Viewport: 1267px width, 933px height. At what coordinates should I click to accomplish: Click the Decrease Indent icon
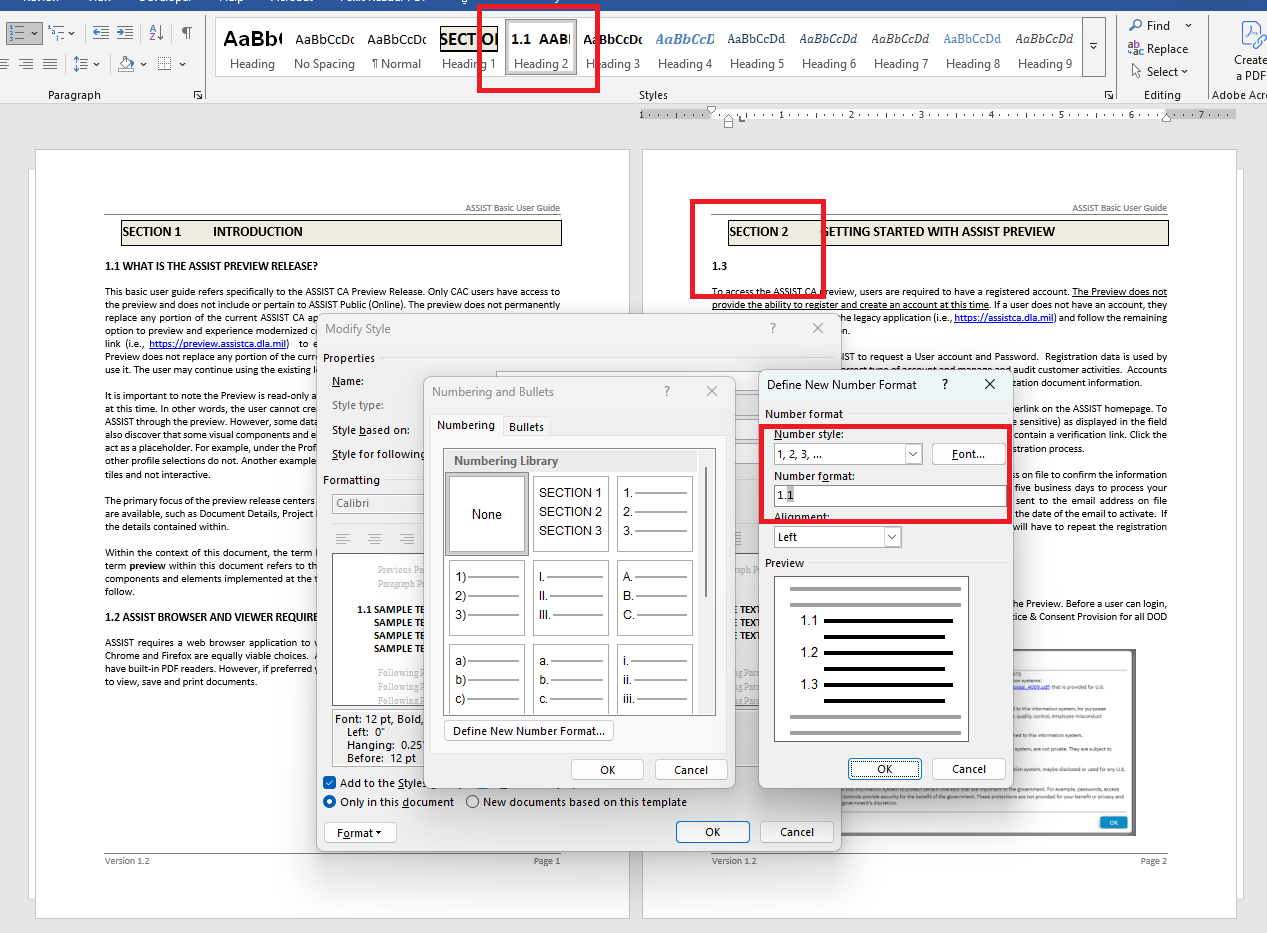(x=99, y=33)
